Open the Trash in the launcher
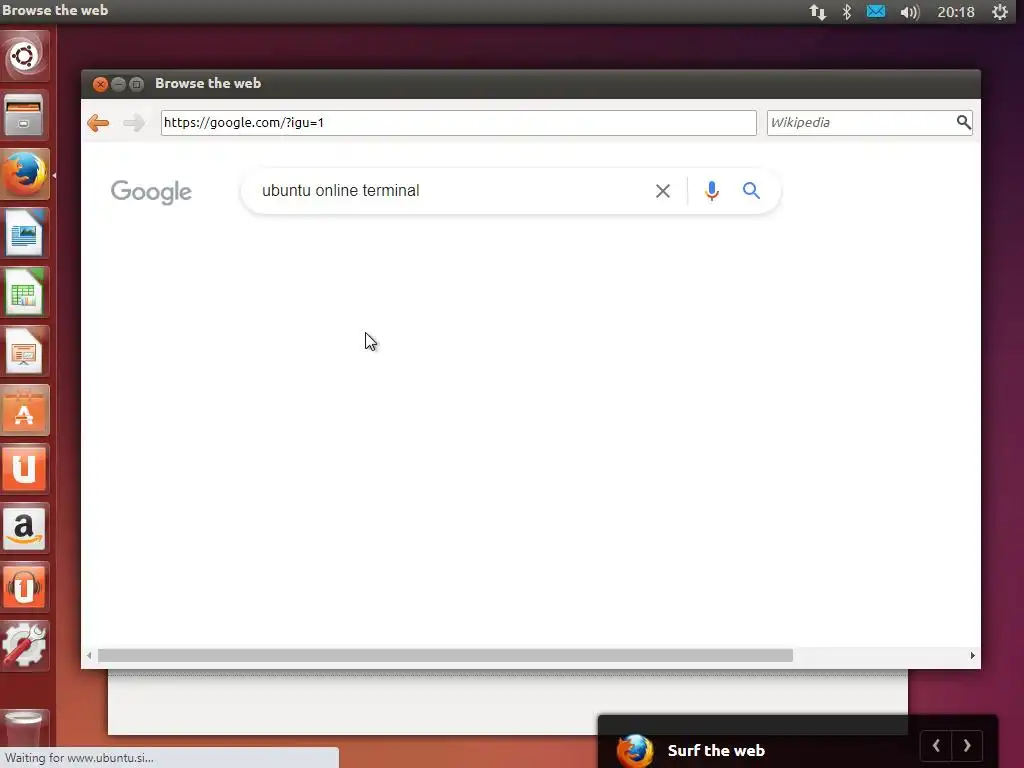This screenshot has height=768, width=1024. pos(25,728)
